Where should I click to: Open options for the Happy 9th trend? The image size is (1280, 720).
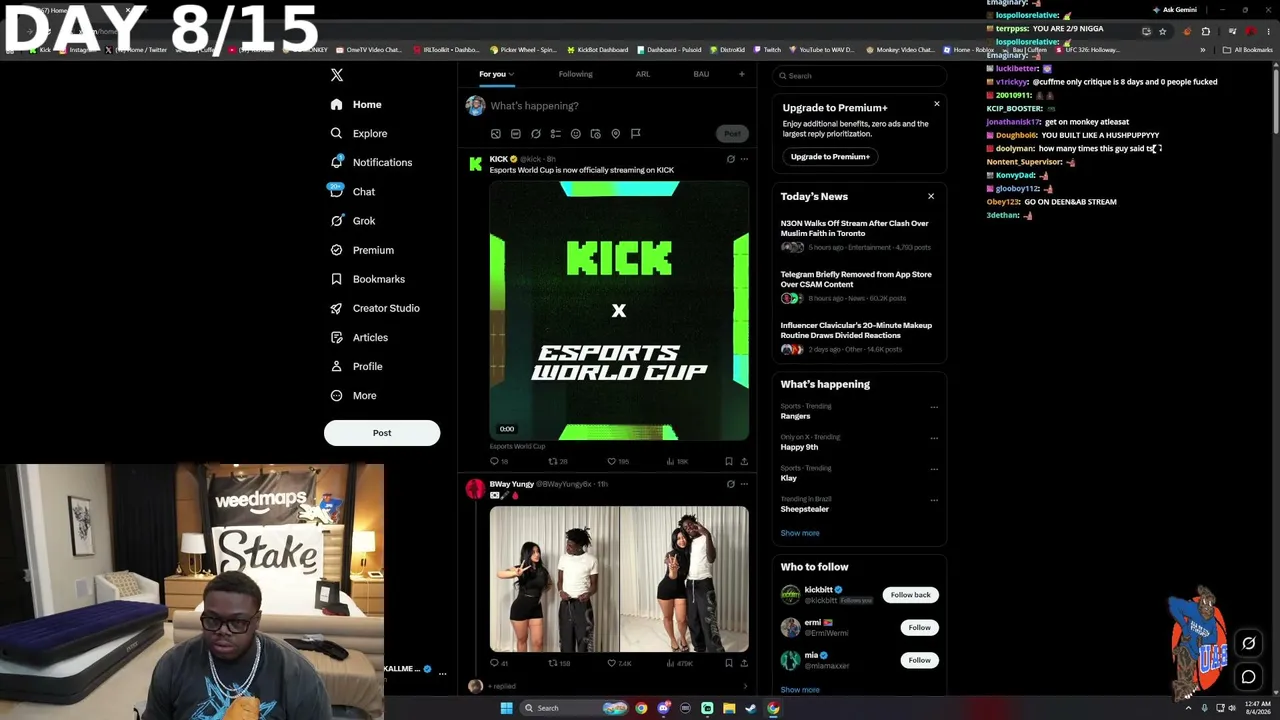point(934,438)
